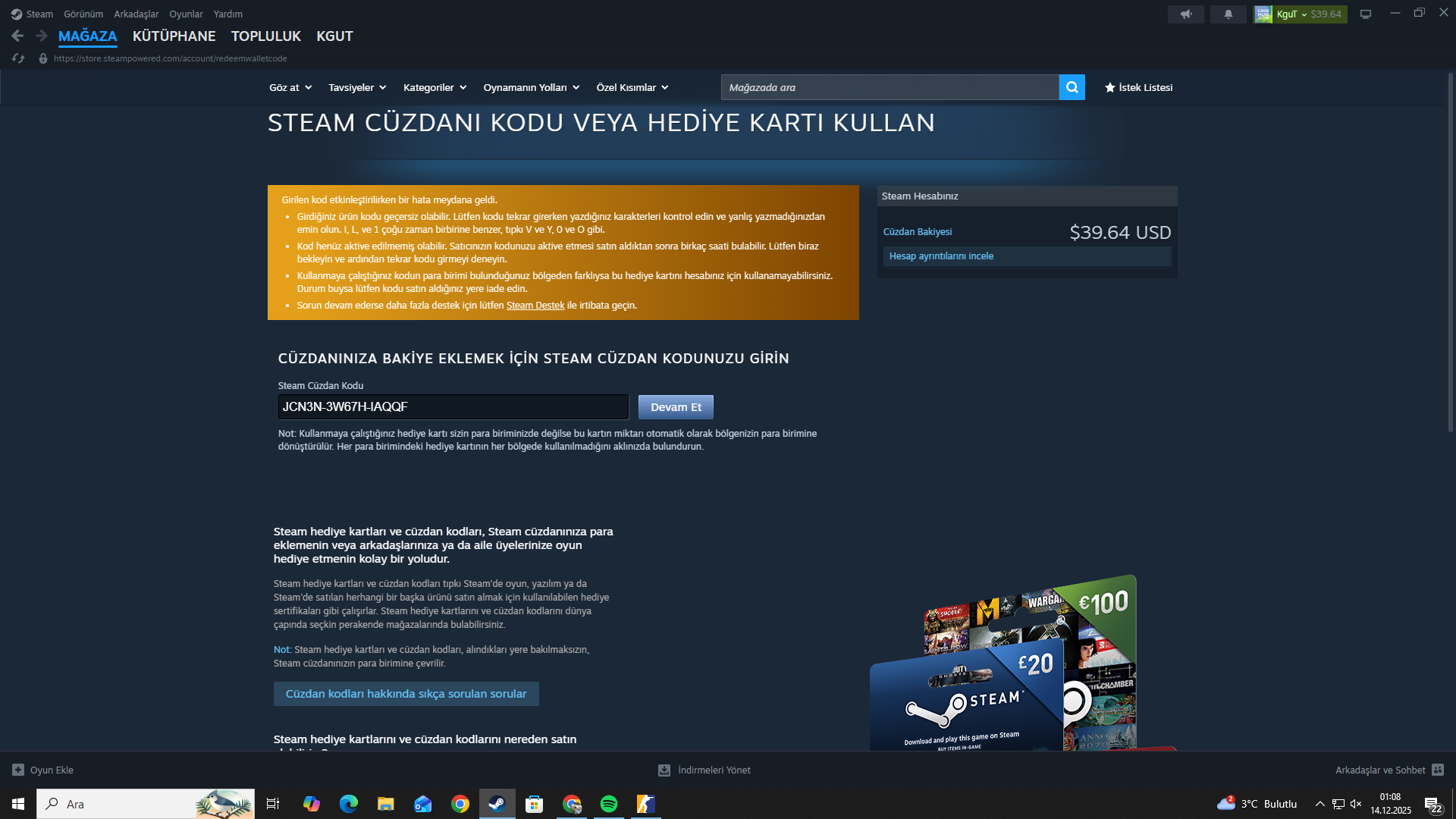This screenshot has height=819, width=1456.
Task: Expand the Göz at dropdown
Action: pyautogui.click(x=290, y=87)
